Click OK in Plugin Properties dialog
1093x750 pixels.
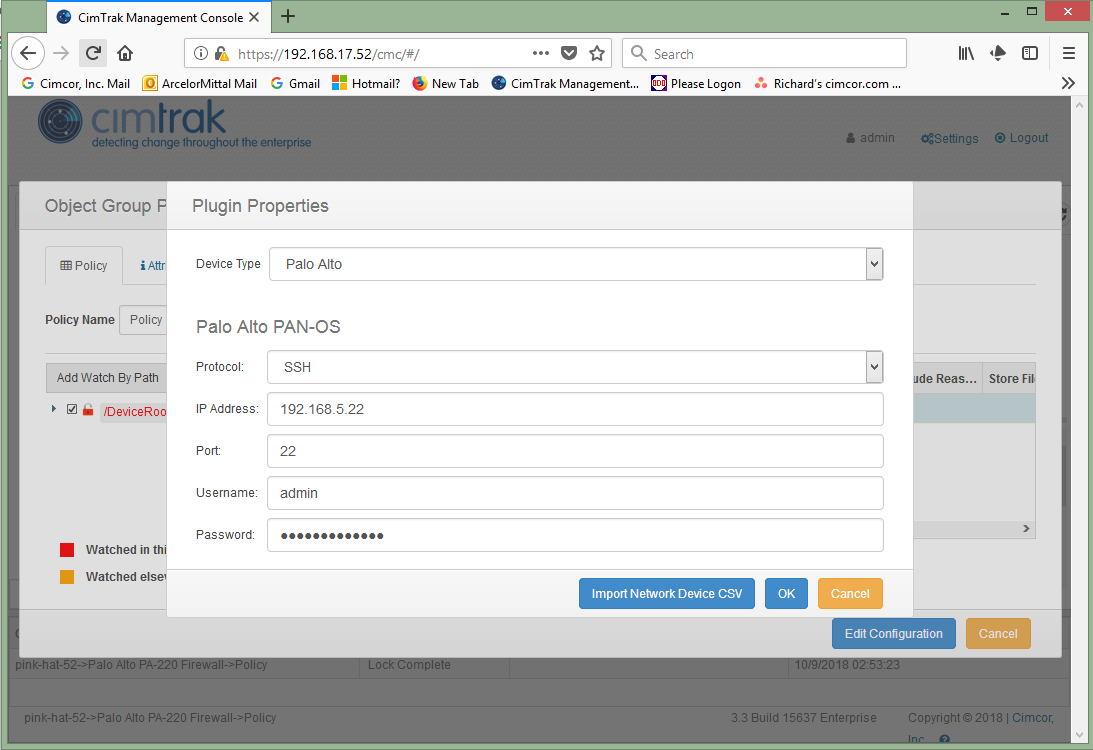coord(786,593)
